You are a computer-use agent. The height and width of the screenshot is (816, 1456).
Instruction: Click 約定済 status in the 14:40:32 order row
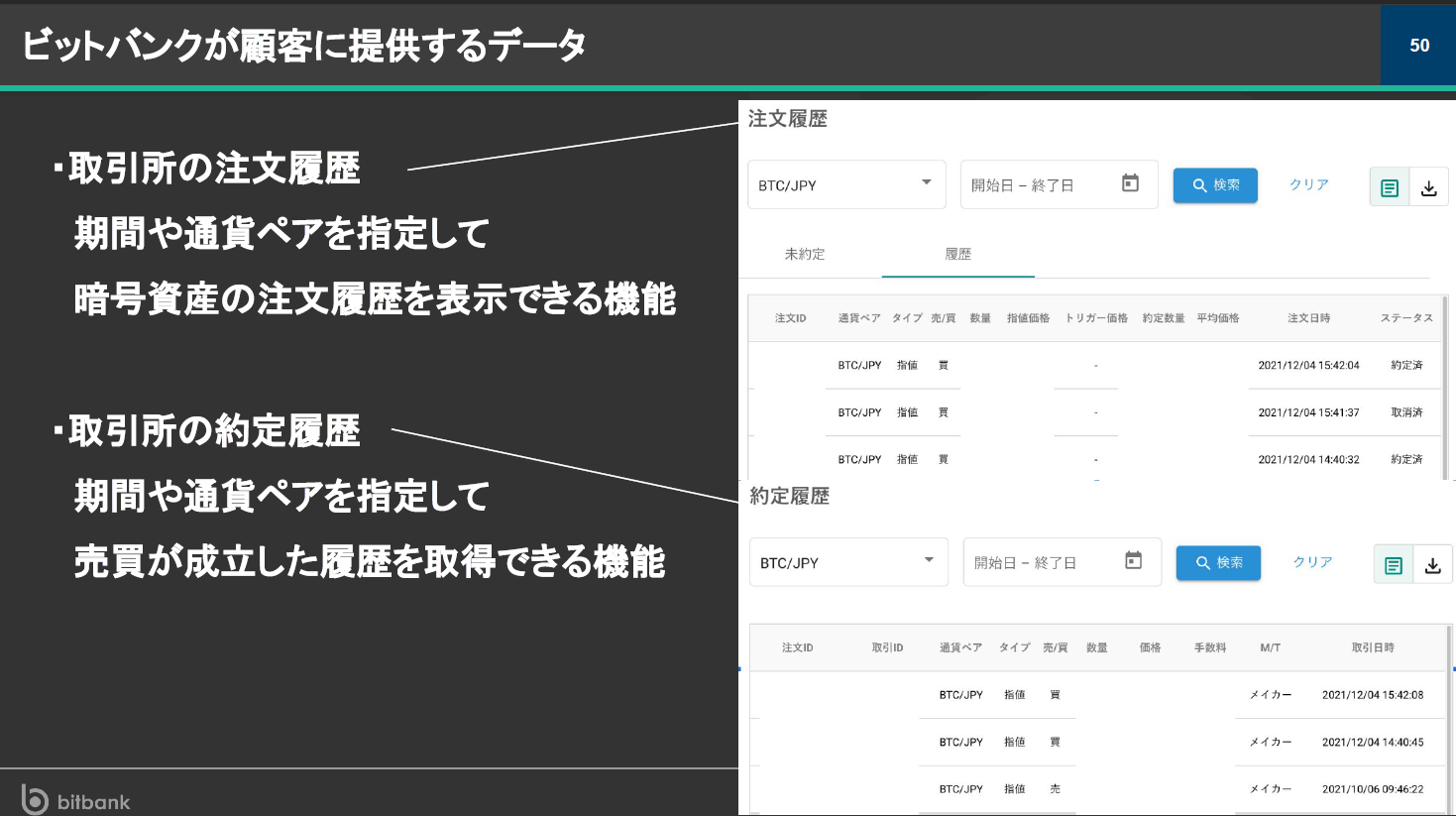[x=1406, y=460]
